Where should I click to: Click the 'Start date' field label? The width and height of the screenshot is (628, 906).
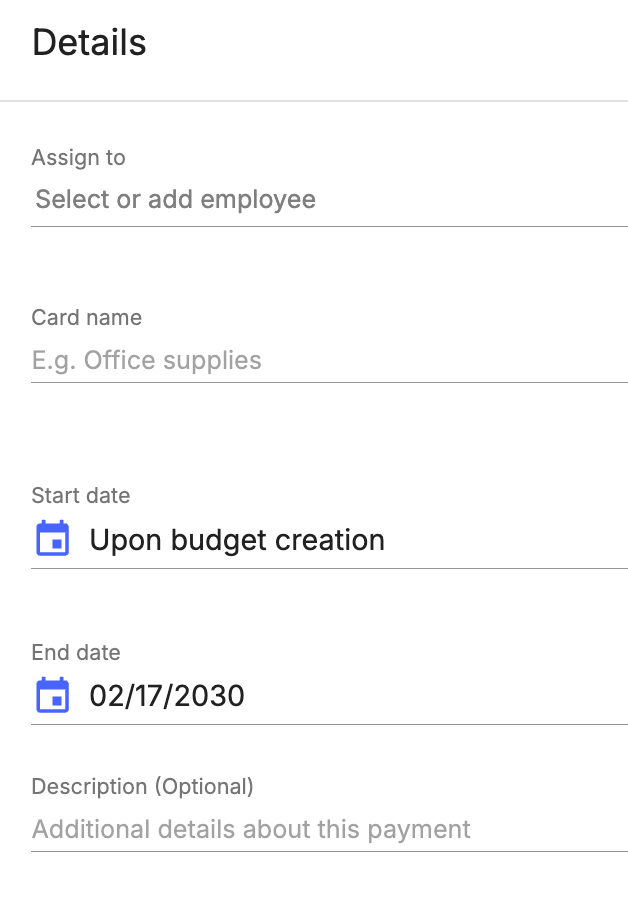point(81,495)
